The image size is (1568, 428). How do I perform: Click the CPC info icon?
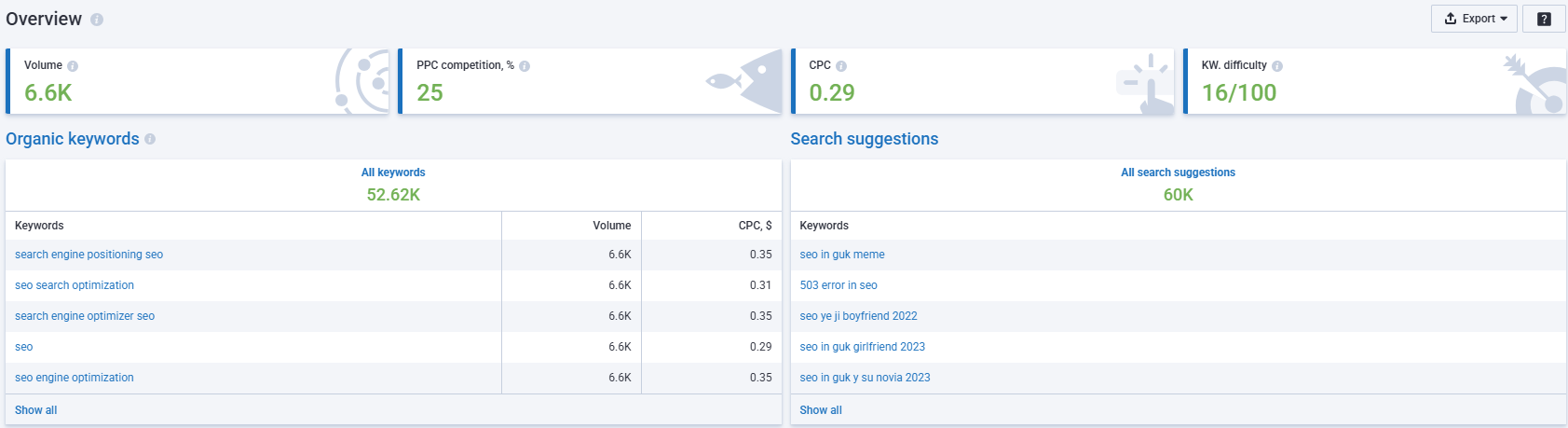point(841,66)
